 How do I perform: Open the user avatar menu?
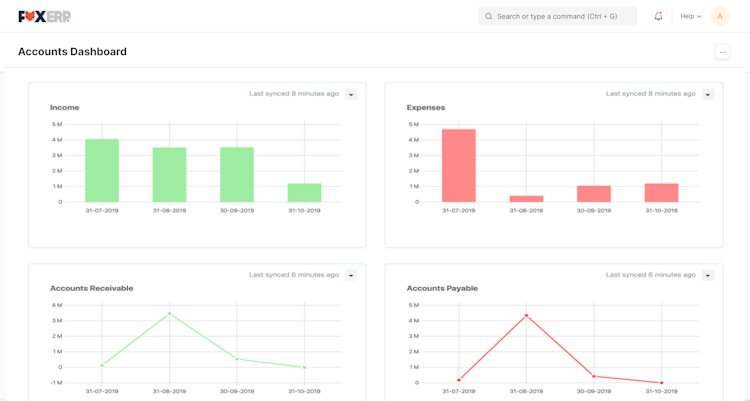coord(719,16)
